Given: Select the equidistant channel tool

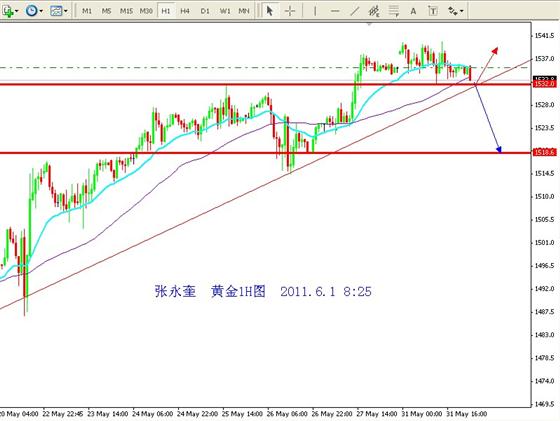Looking at the screenshot, I should [x=374, y=11].
